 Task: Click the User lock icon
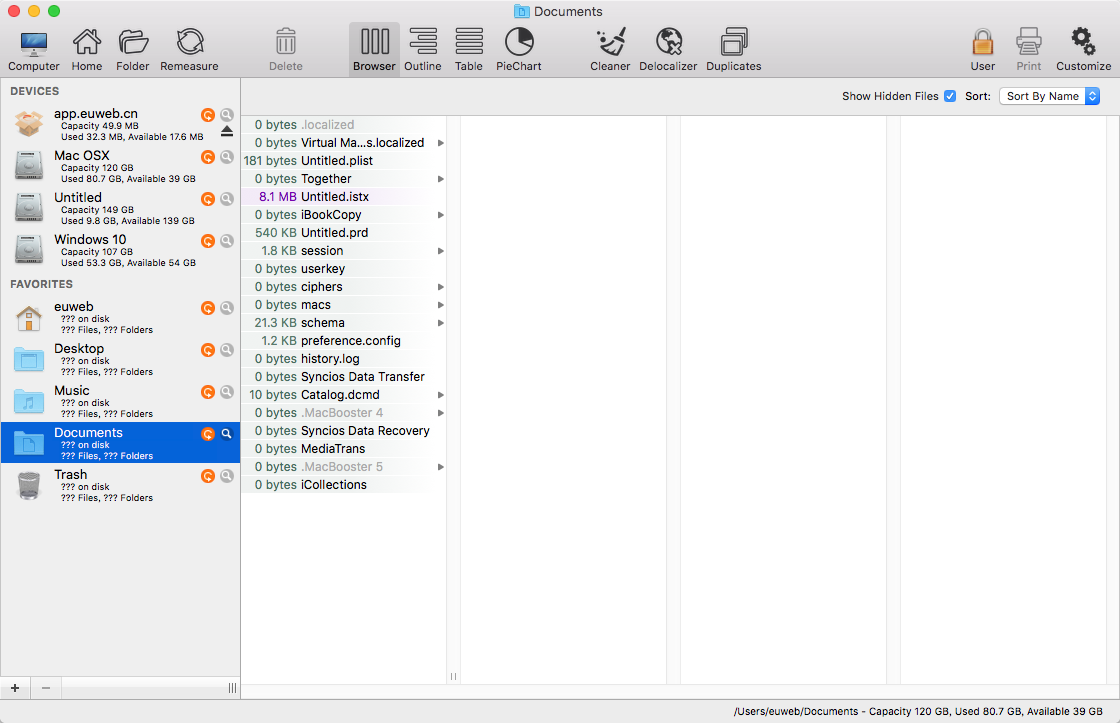tap(983, 49)
